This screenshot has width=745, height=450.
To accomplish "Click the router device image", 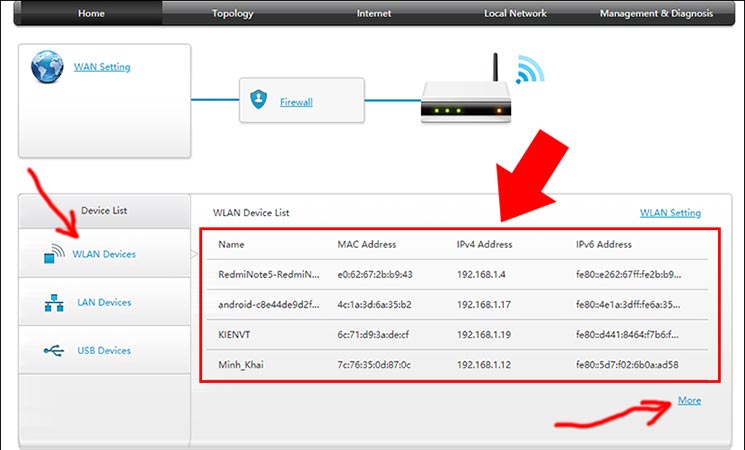I will tap(466, 90).
